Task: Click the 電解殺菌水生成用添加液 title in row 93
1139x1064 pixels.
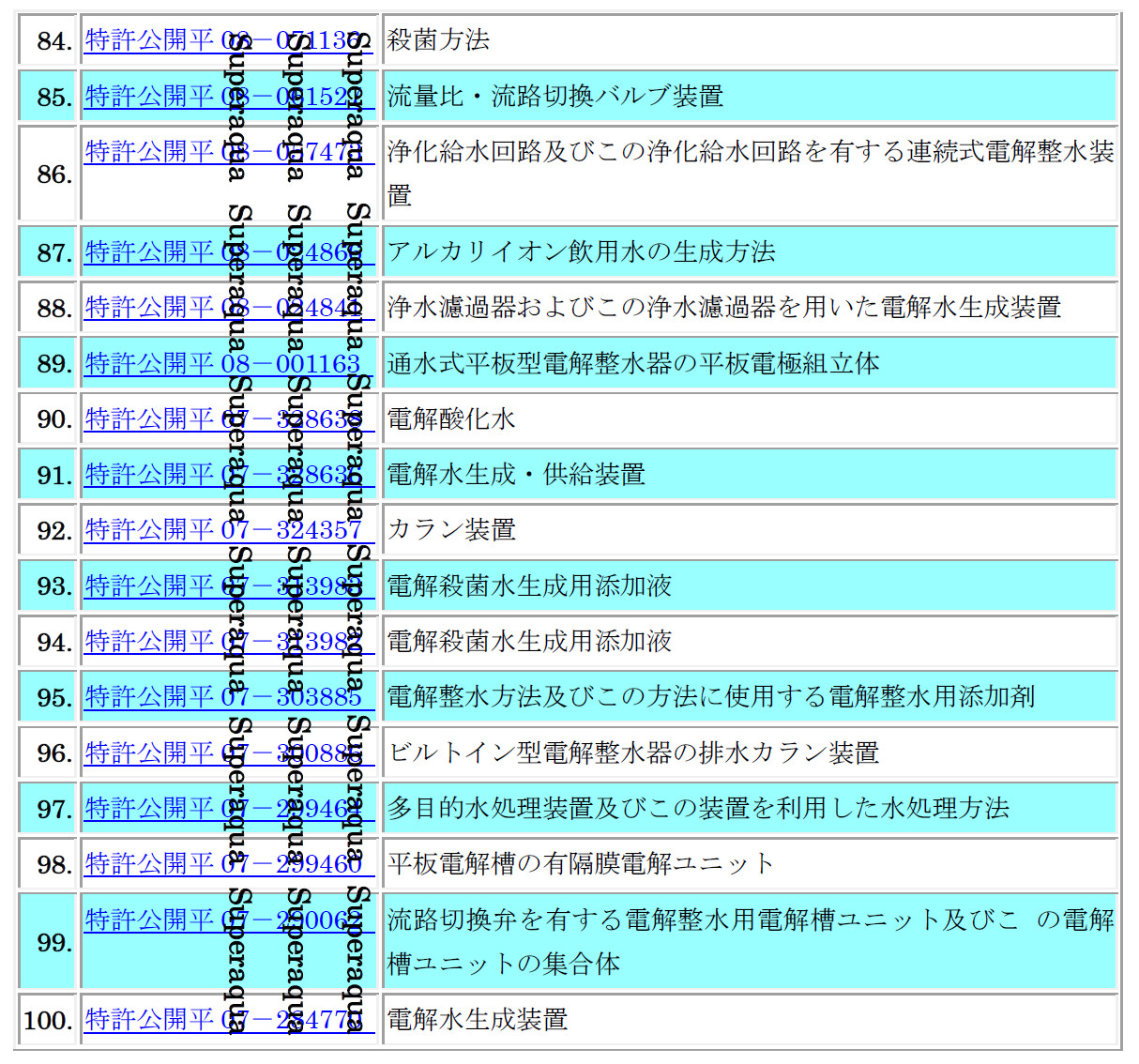Action: click(529, 585)
